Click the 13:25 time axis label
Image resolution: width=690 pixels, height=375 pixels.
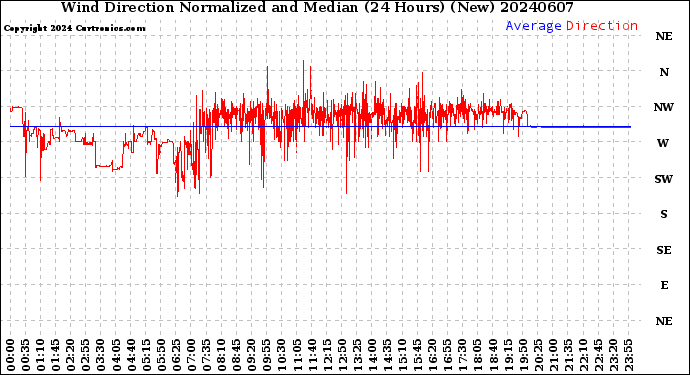pyautogui.click(x=357, y=355)
